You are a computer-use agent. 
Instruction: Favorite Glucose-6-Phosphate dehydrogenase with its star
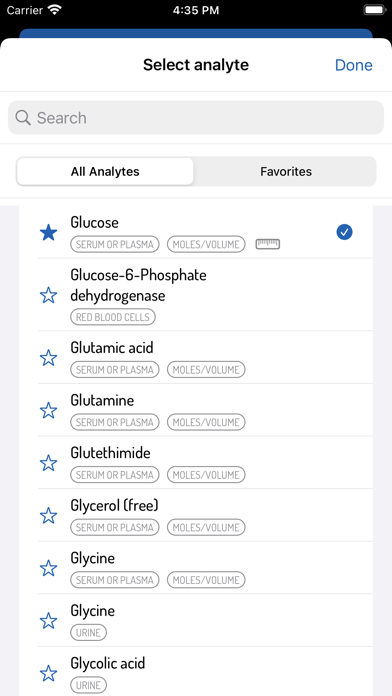click(x=48, y=295)
